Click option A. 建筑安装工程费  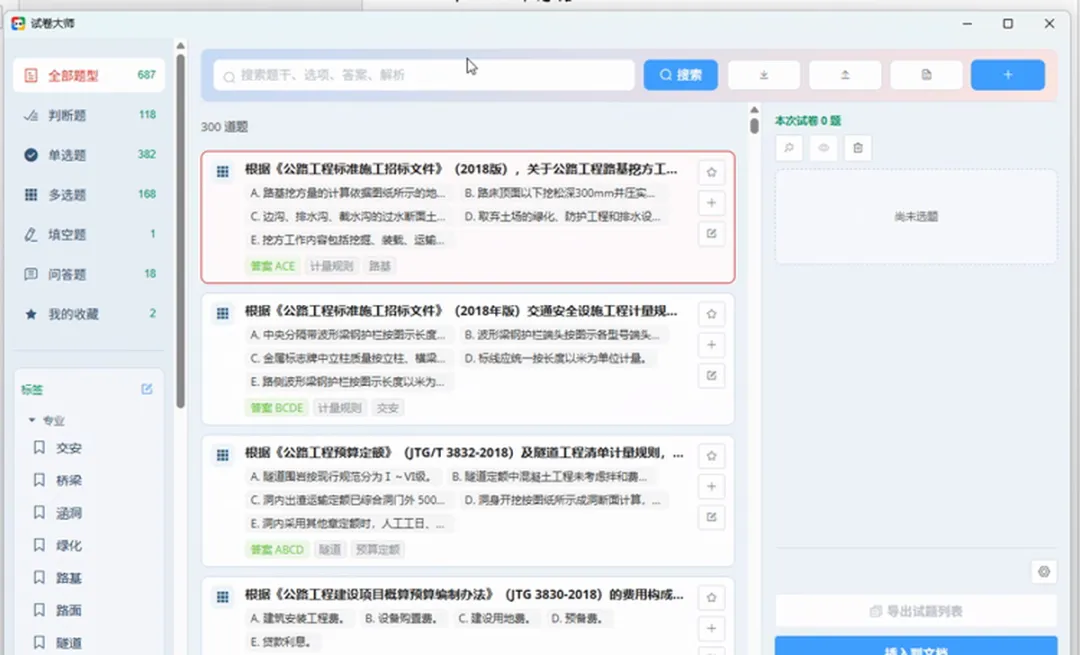[x=298, y=618]
